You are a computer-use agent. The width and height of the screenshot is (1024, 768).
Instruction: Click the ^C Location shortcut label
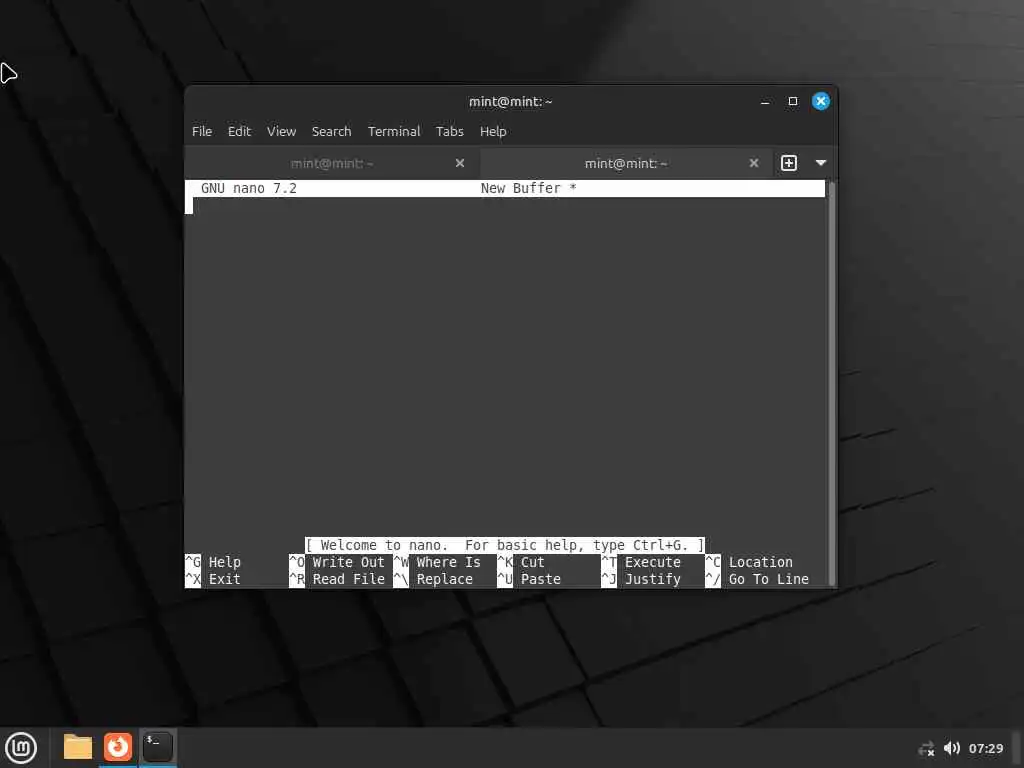point(749,562)
